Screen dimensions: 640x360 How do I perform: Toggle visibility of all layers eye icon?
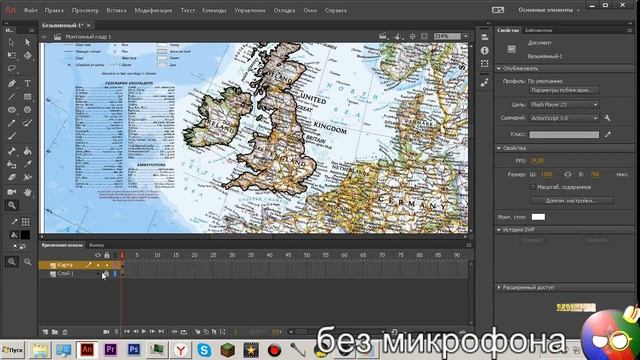click(98, 255)
